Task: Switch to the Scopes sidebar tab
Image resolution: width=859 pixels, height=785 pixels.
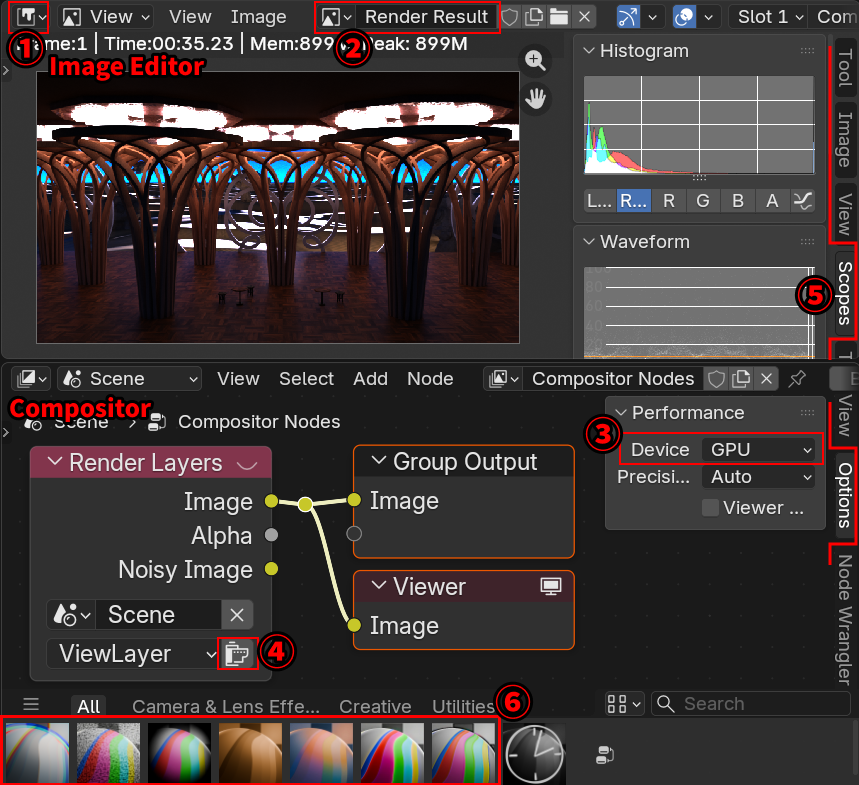Action: 844,293
